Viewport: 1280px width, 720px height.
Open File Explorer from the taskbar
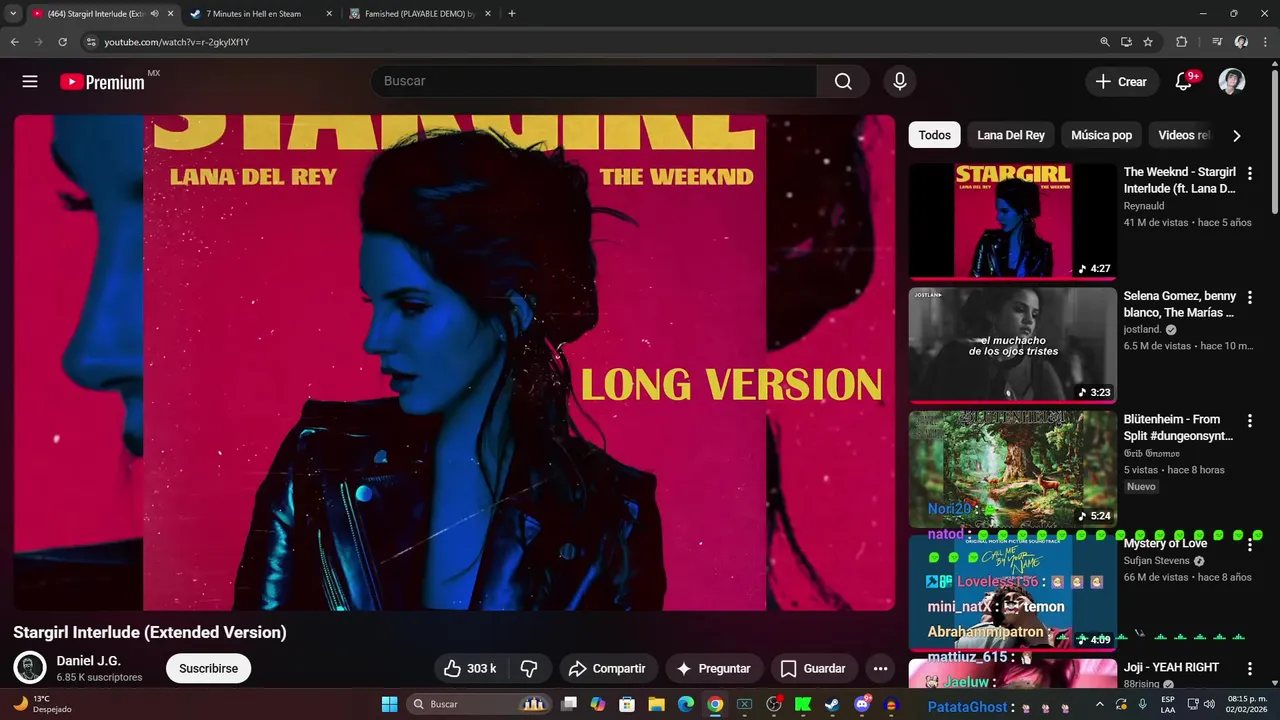click(x=657, y=705)
